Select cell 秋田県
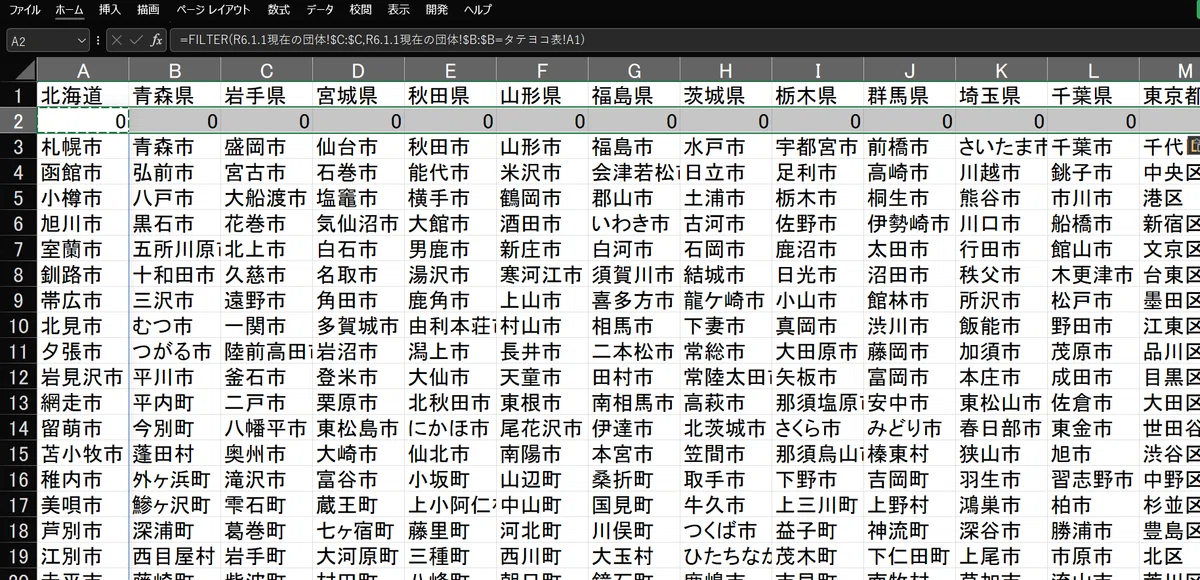 click(450, 95)
